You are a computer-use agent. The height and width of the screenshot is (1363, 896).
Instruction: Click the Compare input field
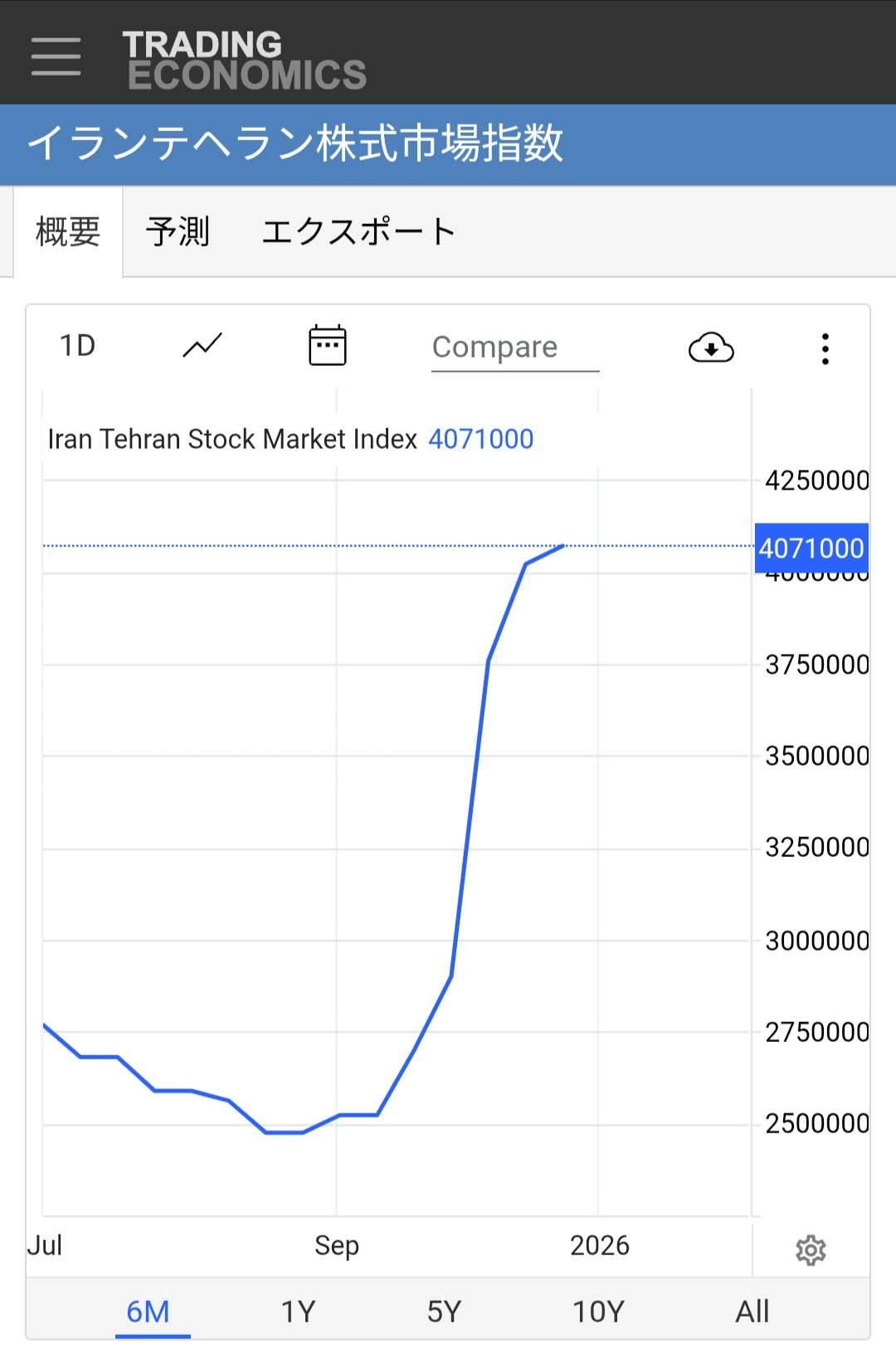point(514,347)
